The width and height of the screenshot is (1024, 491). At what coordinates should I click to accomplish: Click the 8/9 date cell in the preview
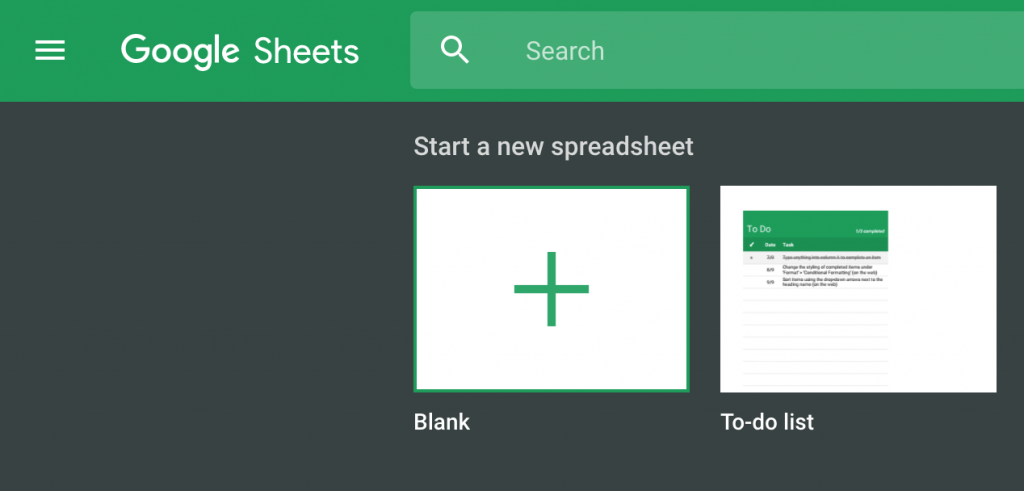tap(770, 270)
